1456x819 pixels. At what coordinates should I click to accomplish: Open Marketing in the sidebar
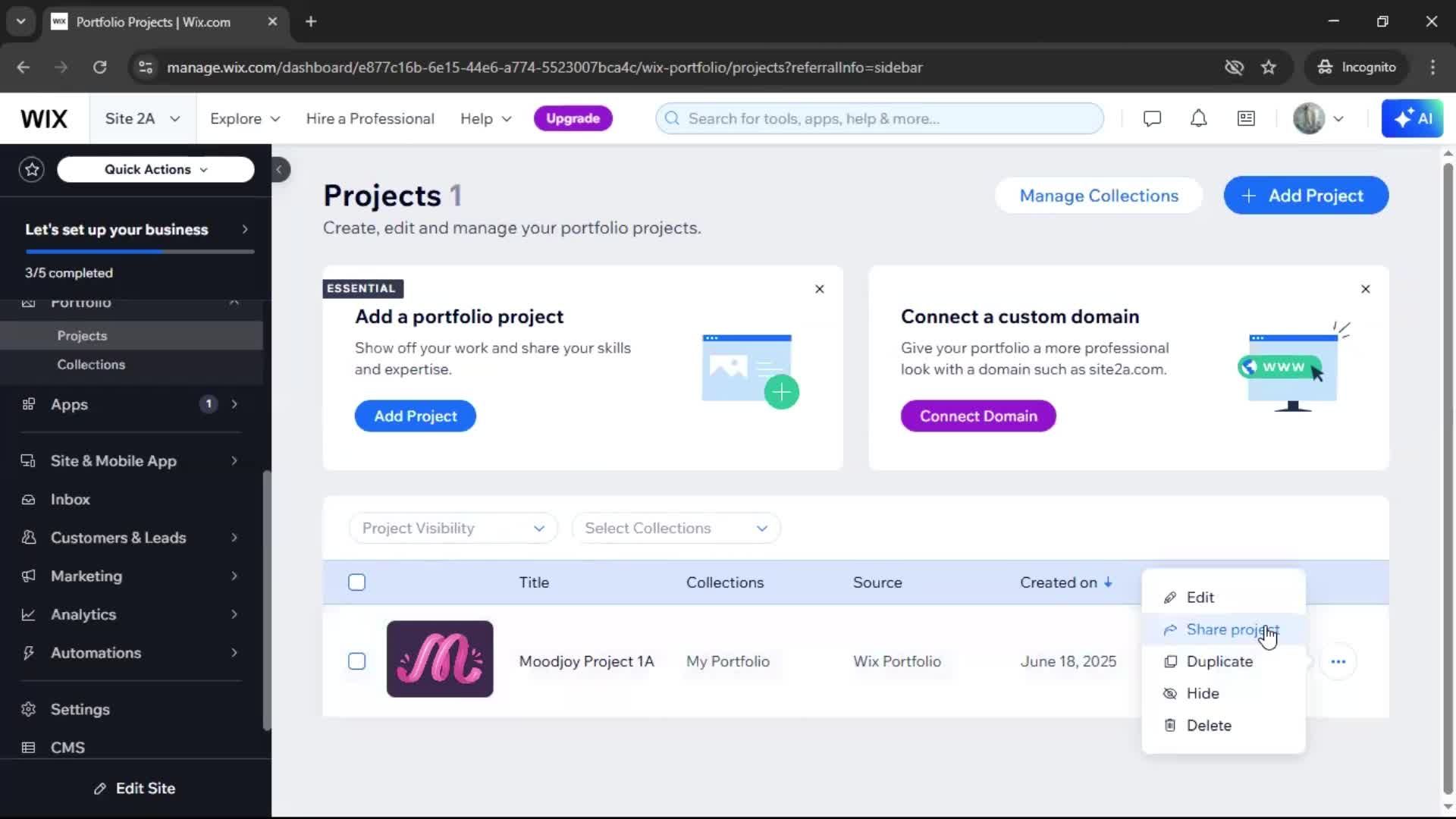[131, 576]
